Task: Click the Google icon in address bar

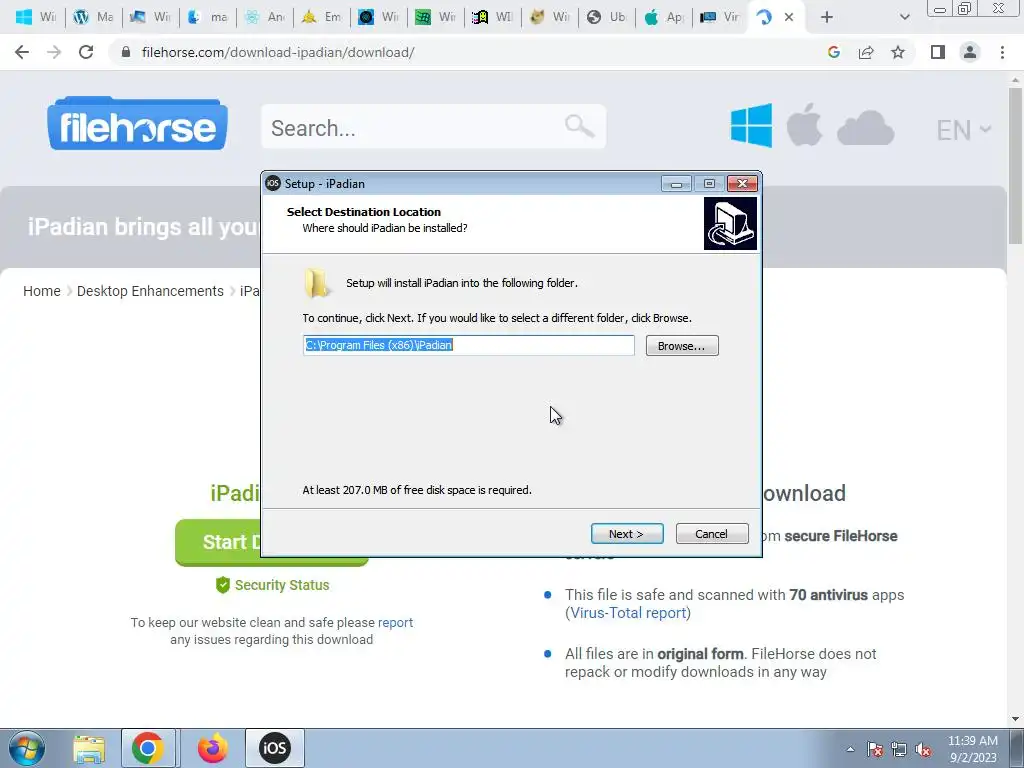Action: (833, 52)
